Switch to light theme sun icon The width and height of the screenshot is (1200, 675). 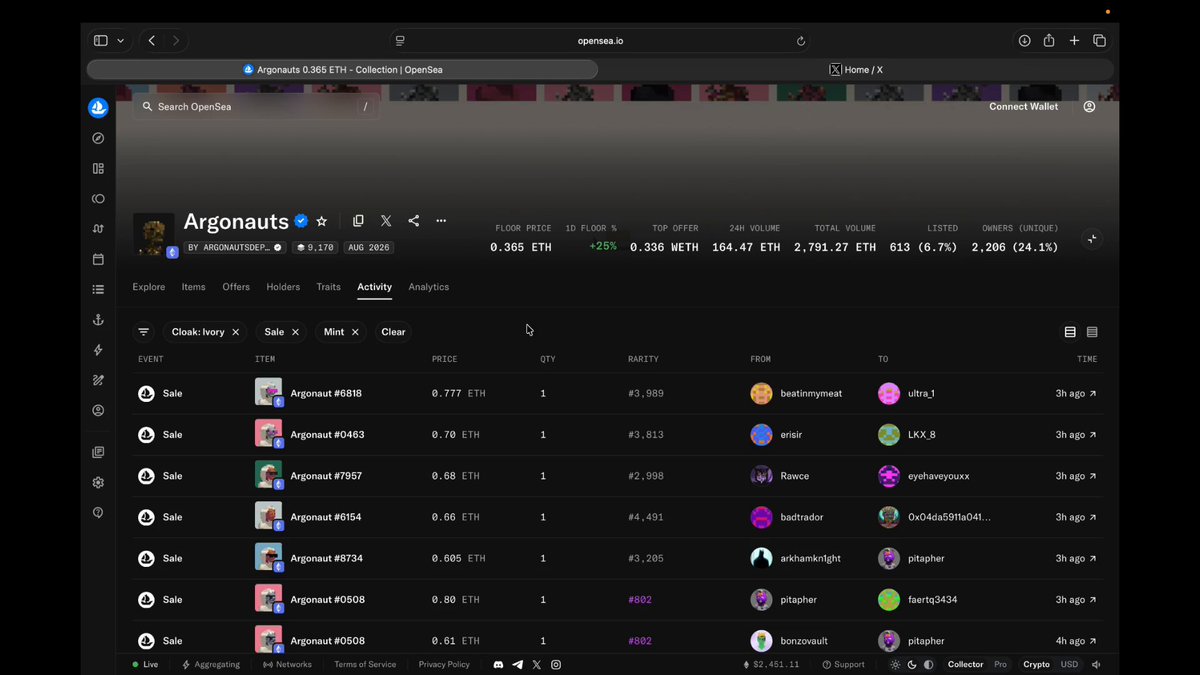895,664
